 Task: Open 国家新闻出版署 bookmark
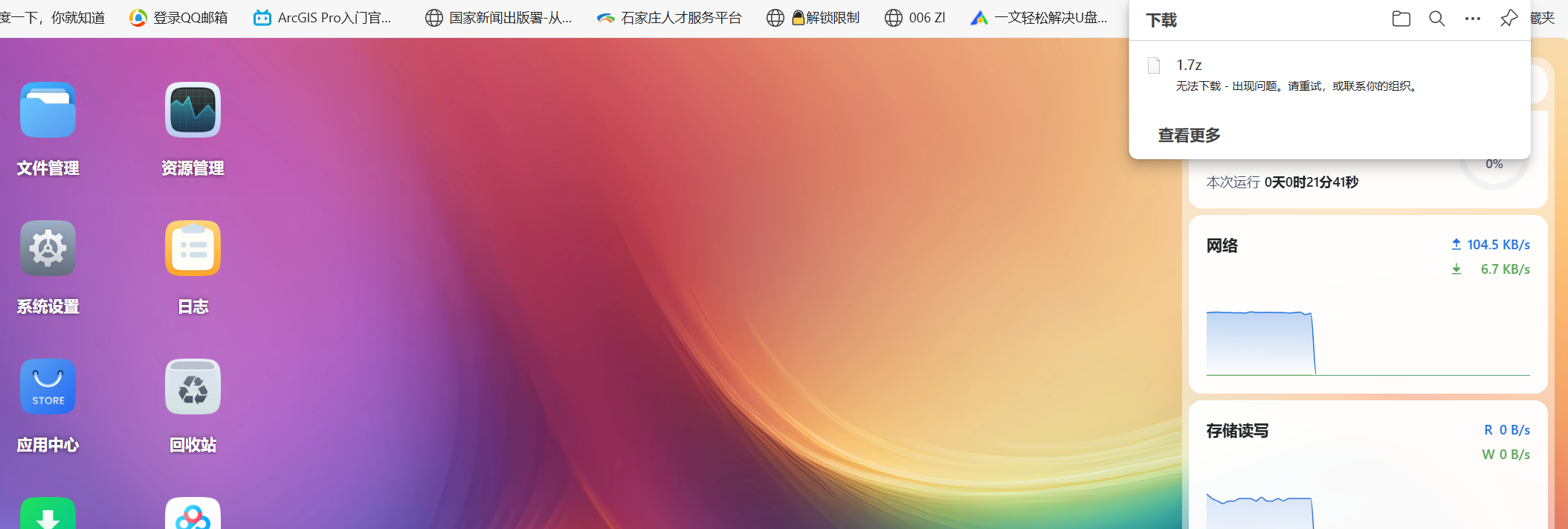(x=498, y=18)
